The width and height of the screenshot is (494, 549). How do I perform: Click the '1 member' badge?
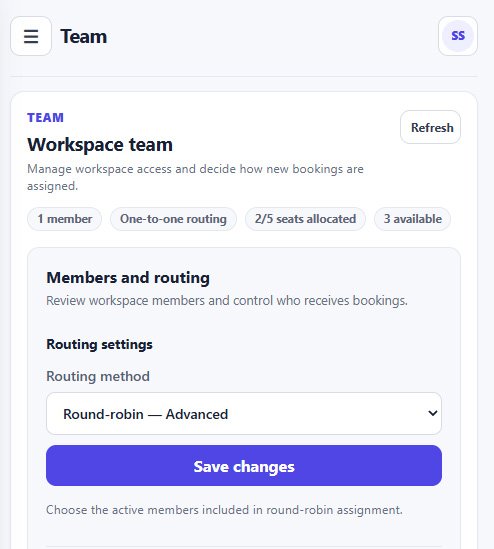tap(64, 219)
